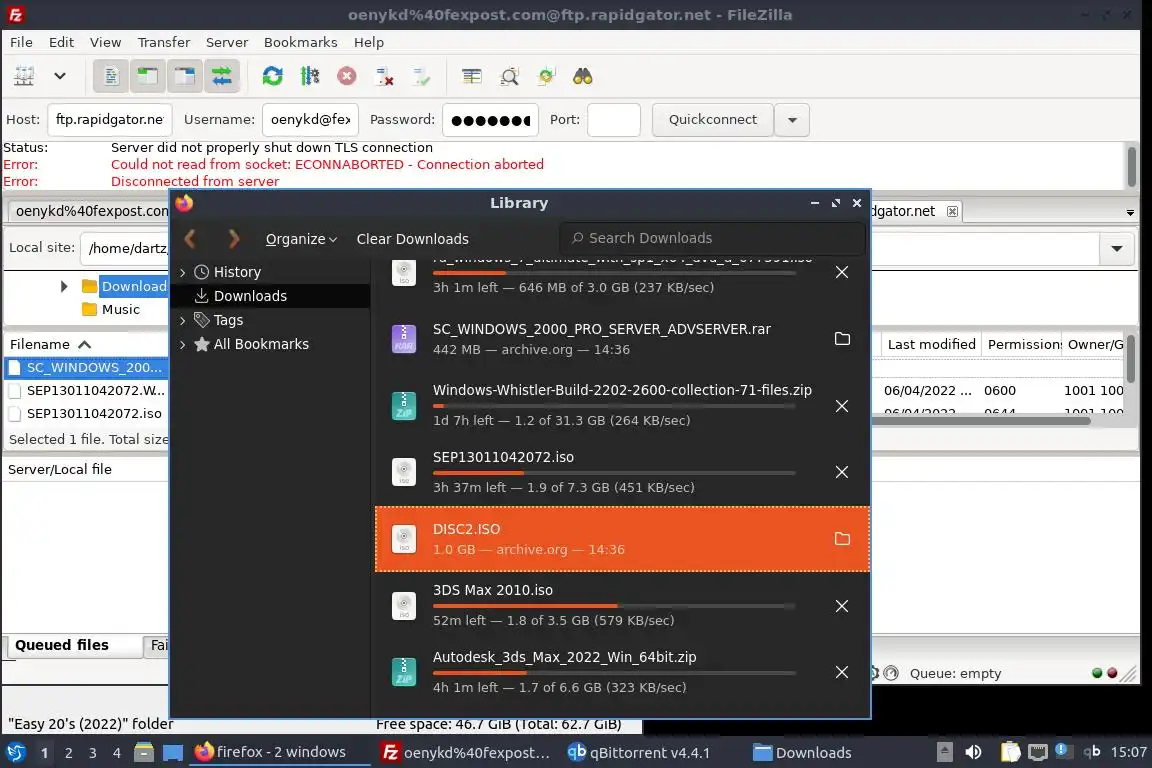Open Quickconnect history dropdown

[792, 120]
